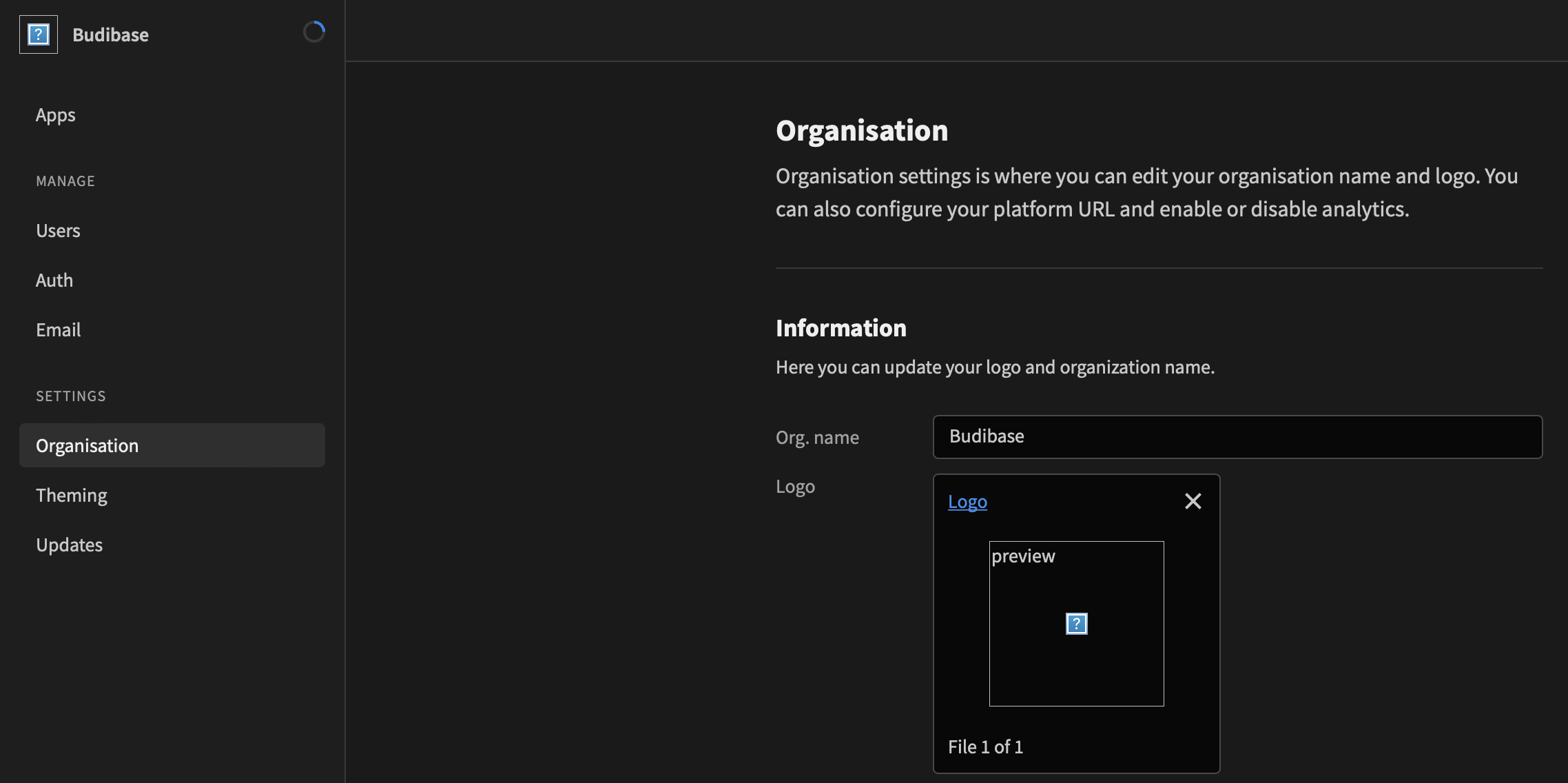1568x783 pixels.
Task: Click the broken-image icon inside logo preview
Action: 1075,624
